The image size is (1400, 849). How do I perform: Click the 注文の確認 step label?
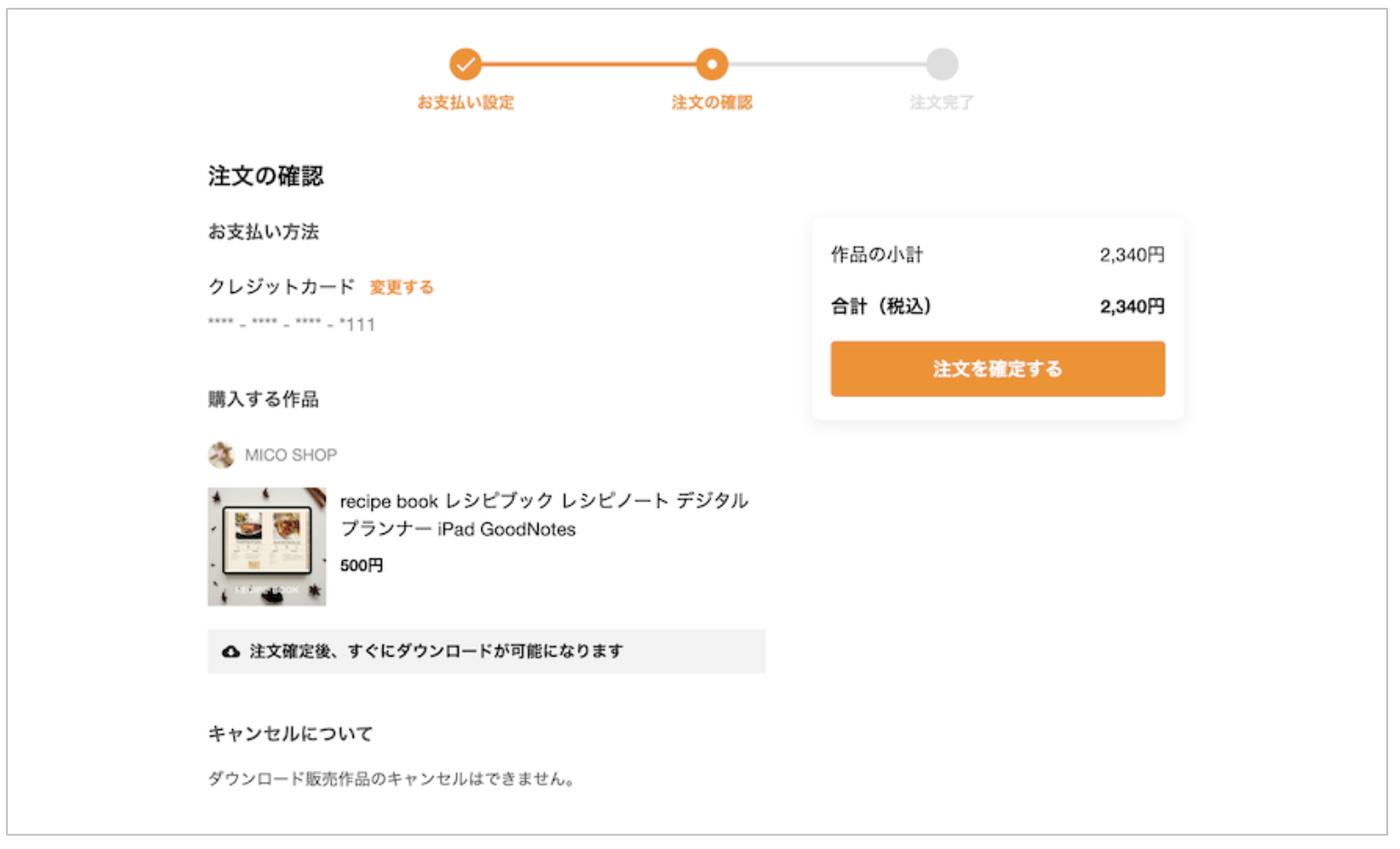coord(712,102)
